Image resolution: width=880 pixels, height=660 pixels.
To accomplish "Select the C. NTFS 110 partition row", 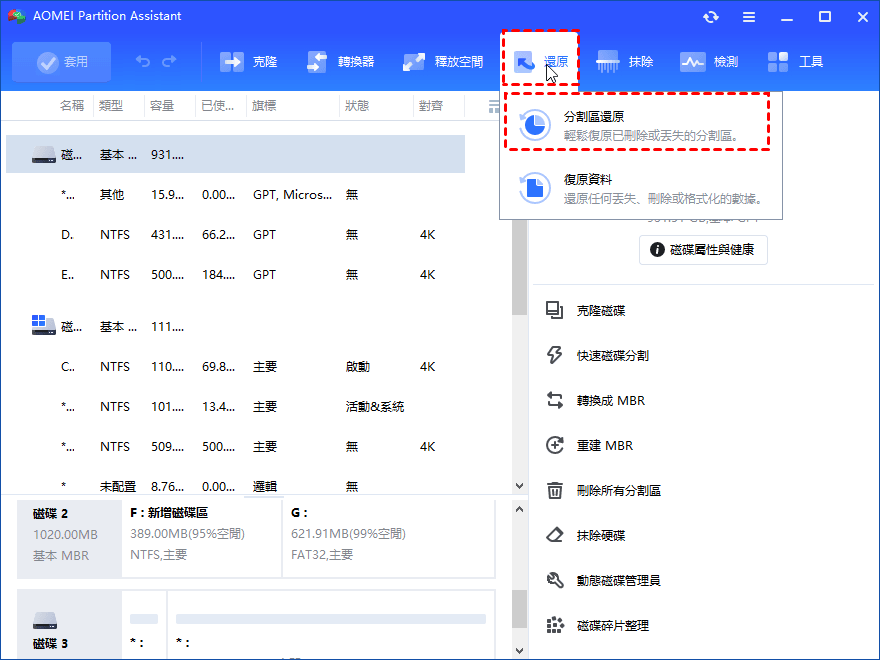I will [235, 366].
